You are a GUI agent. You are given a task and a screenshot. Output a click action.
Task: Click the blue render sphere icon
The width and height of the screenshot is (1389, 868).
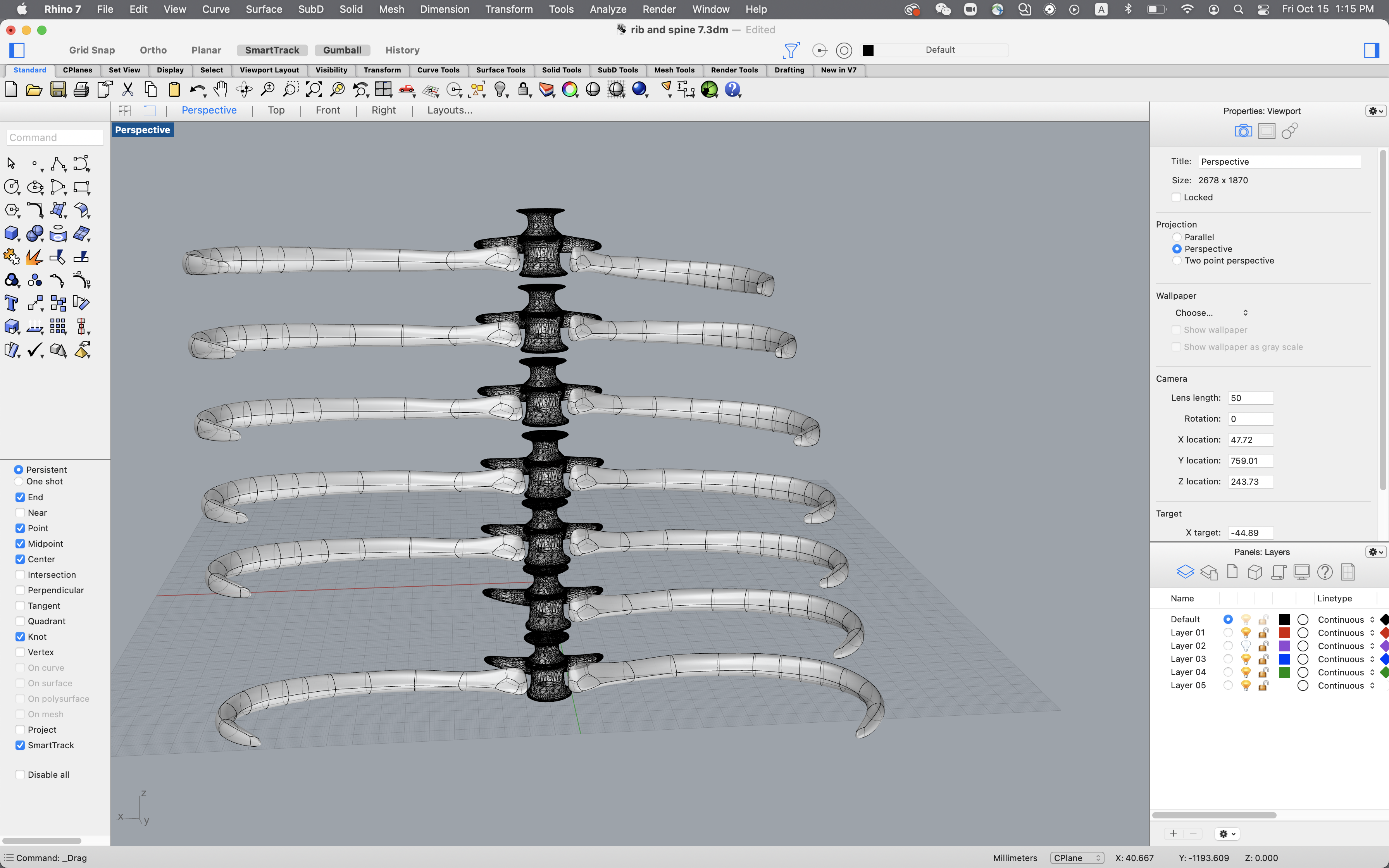pyautogui.click(x=639, y=90)
